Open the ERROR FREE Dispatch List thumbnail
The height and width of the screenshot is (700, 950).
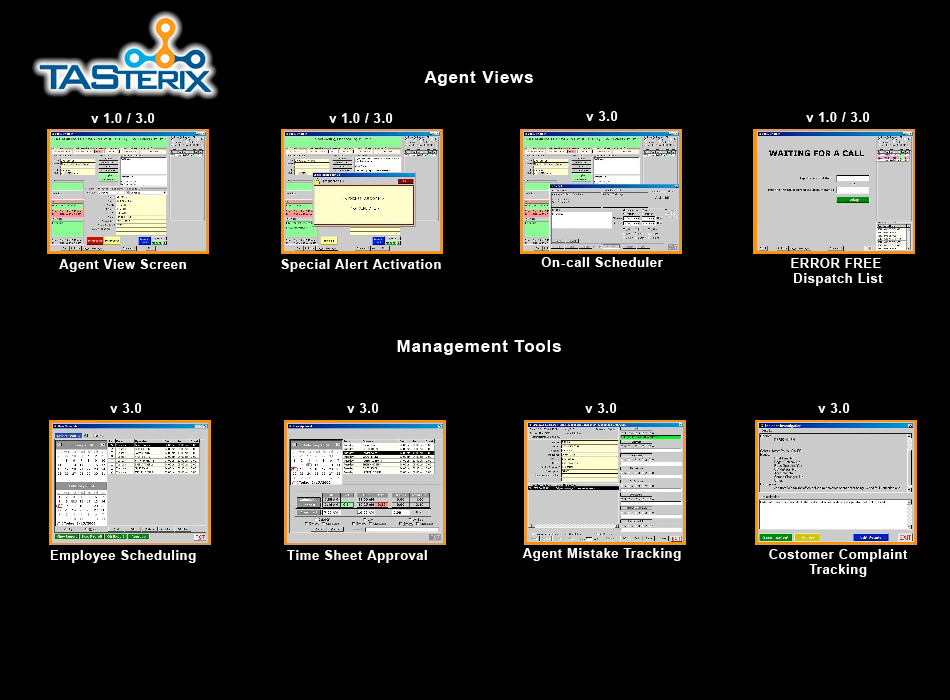pos(834,191)
